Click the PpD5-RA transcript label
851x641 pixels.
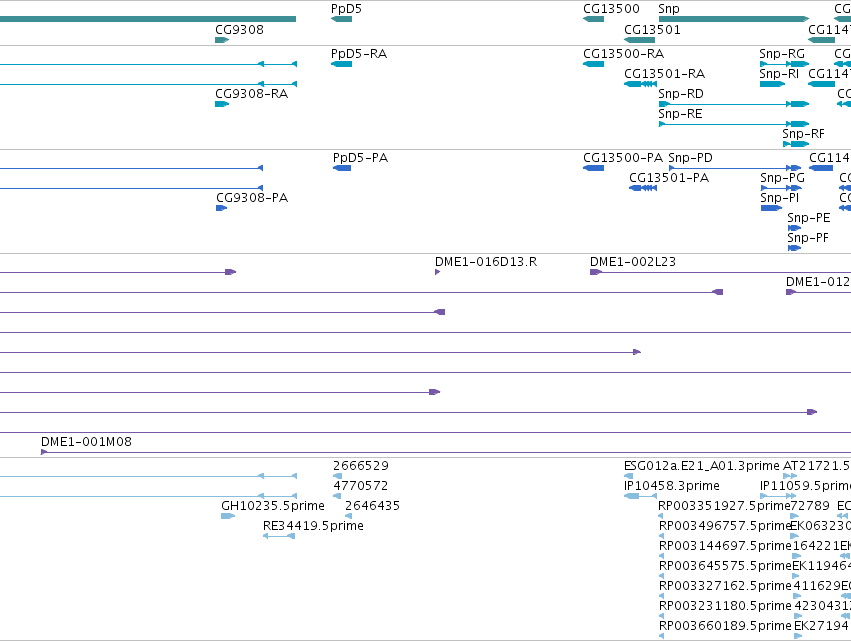tap(359, 54)
